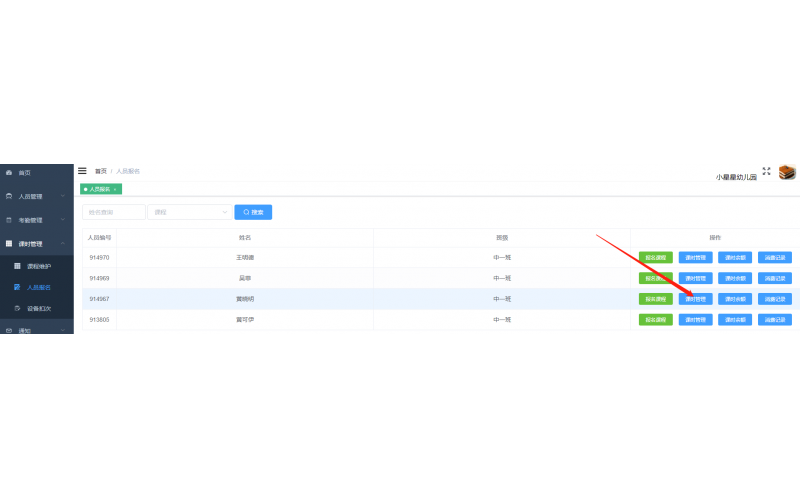Viewport: 800px width, 500px height.
Task: Collapse the 课时管理 sidebar menu
Action: click(x=36, y=243)
